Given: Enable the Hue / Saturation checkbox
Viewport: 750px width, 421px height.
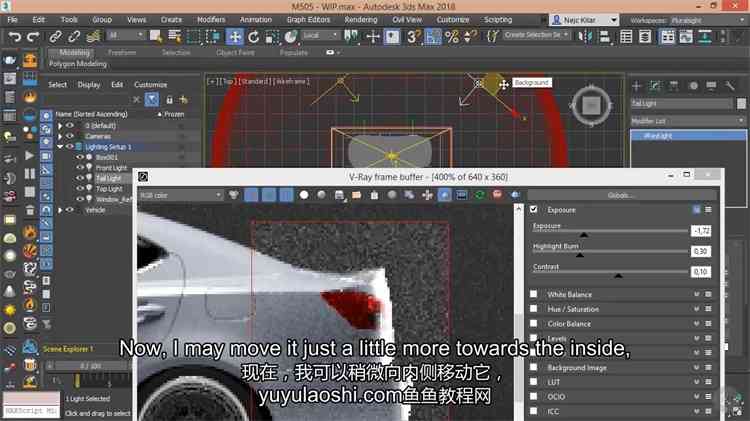Looking at the screenshot, I should (534, 309).
